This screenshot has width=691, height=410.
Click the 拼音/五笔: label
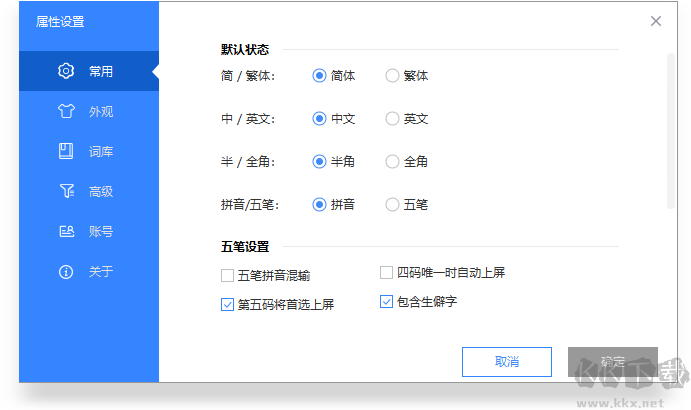pos(250,205)
